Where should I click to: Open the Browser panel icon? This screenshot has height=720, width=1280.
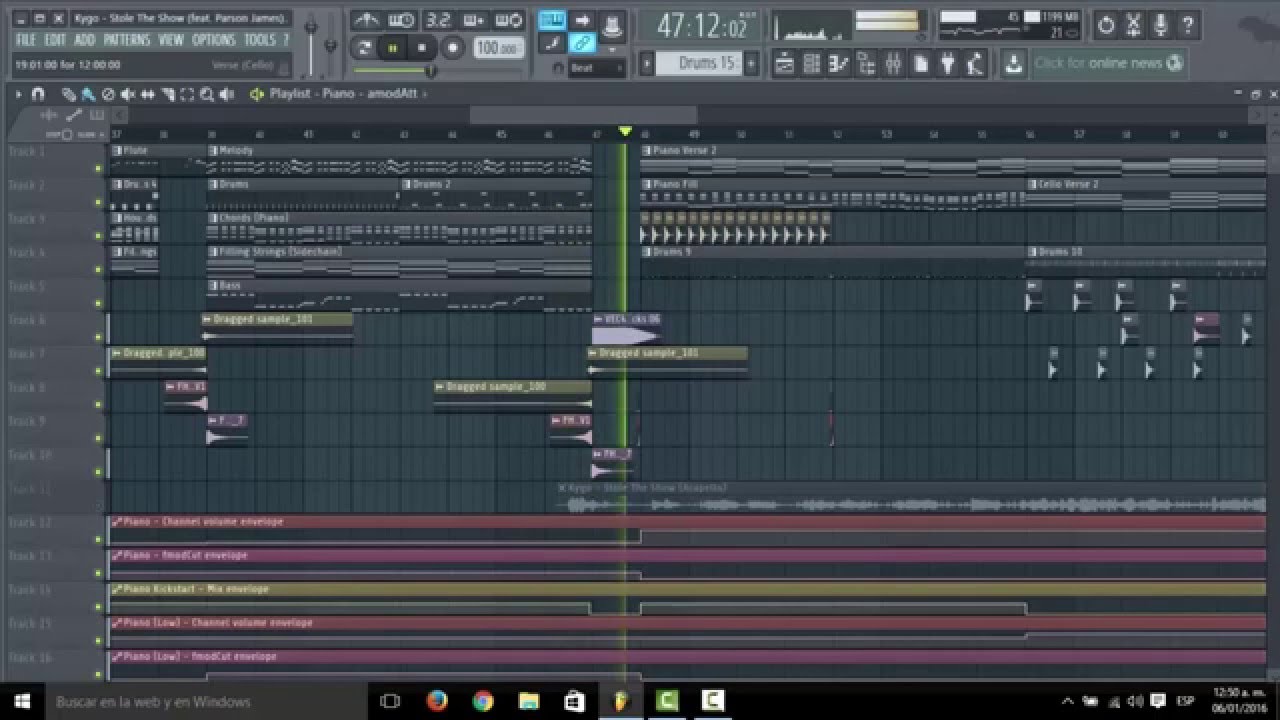(866, 63)
